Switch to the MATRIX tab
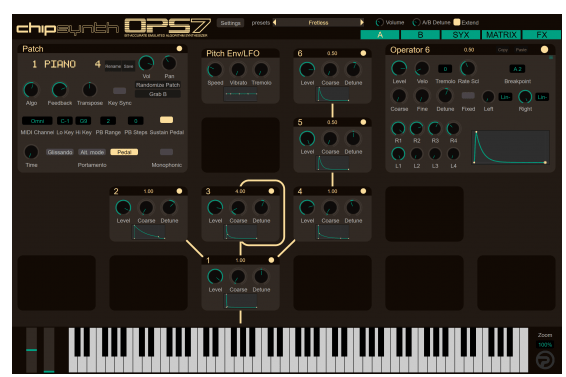Screen dimensions: 566x377 [x=501, y=35]
